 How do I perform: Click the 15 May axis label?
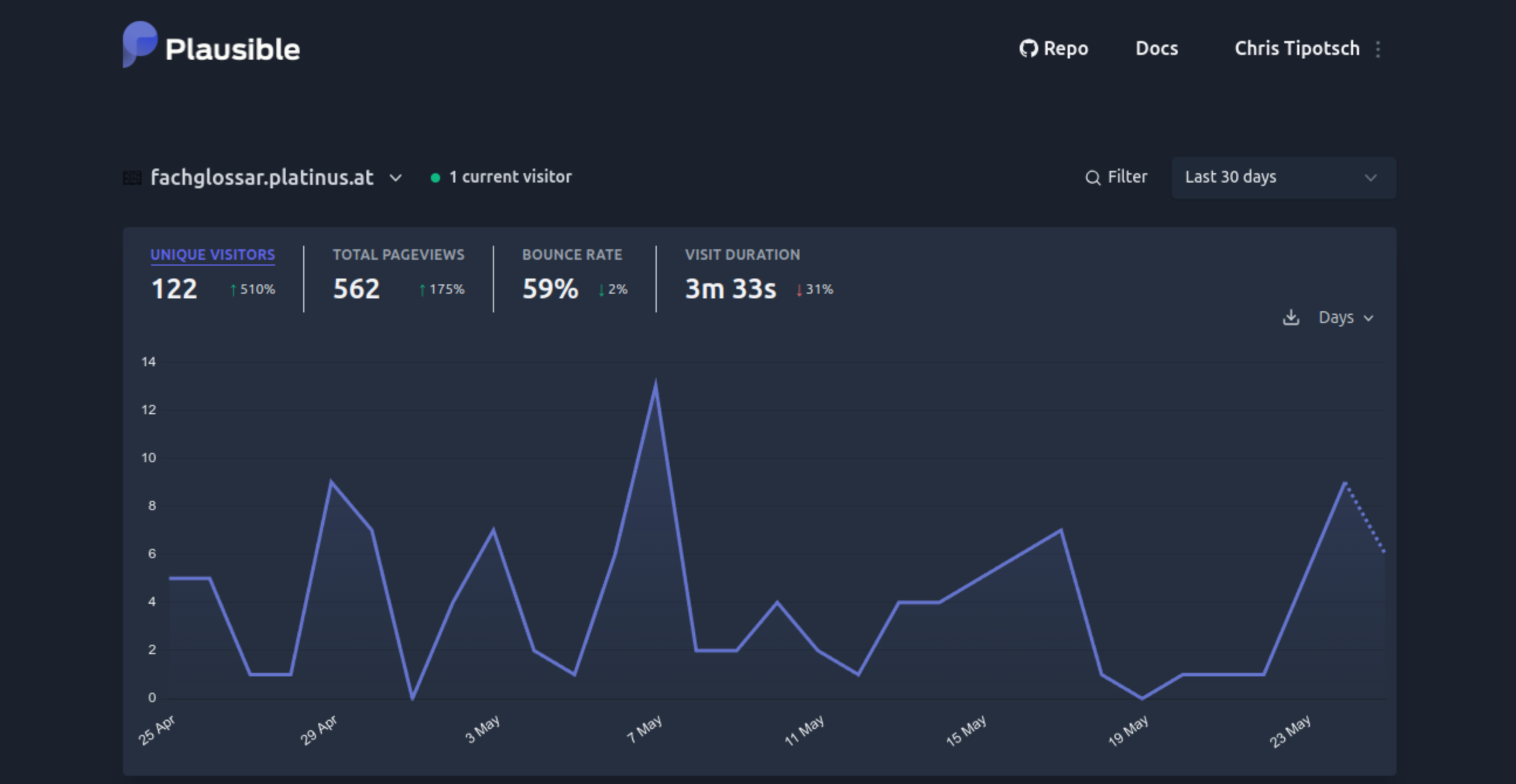[x=966, y=731]
